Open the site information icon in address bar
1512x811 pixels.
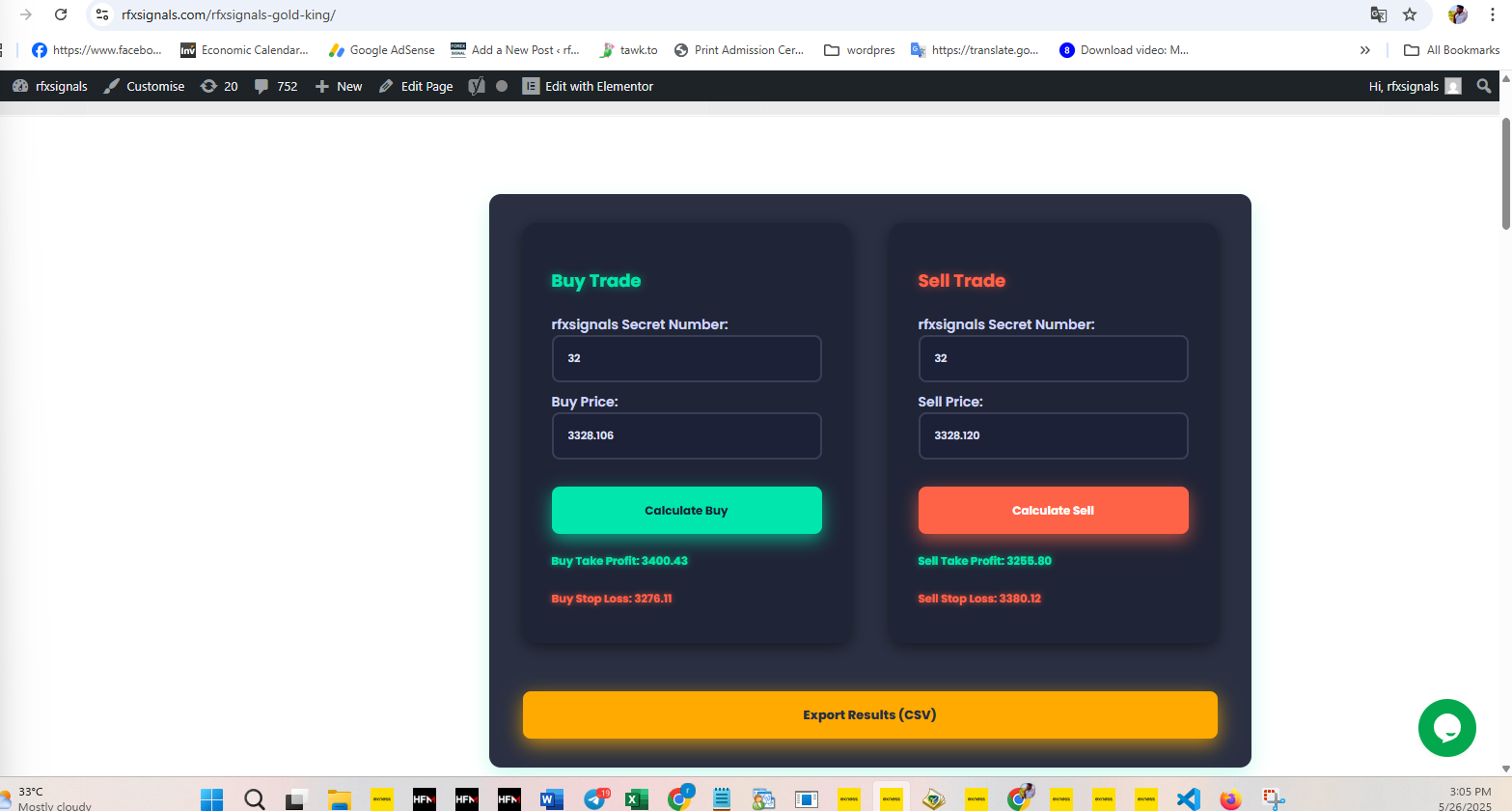point(102,14)
